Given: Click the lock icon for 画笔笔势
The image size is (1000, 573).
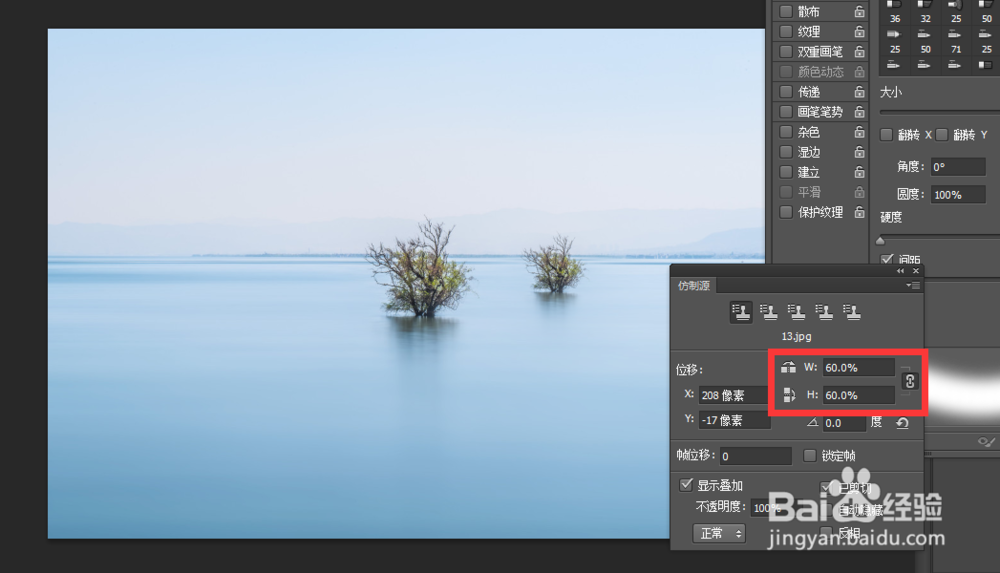Looking at the screenshot, I should point(859,112).
